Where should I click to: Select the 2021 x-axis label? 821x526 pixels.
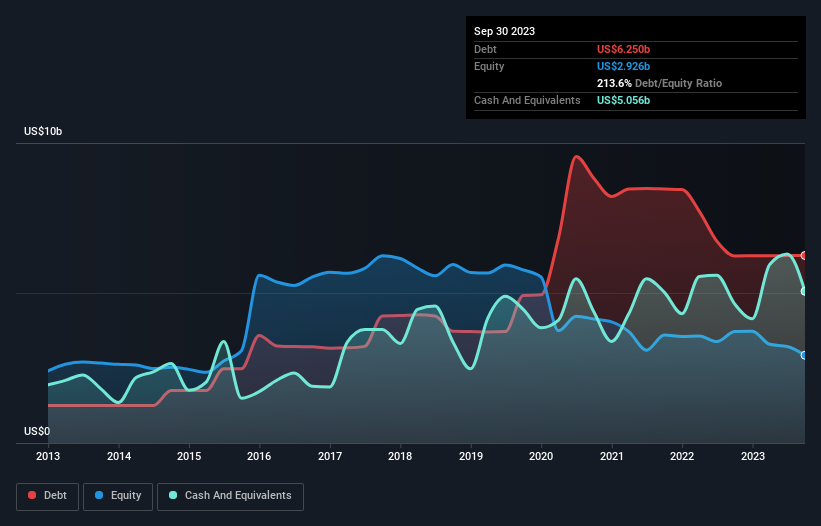tap(612, 456)
